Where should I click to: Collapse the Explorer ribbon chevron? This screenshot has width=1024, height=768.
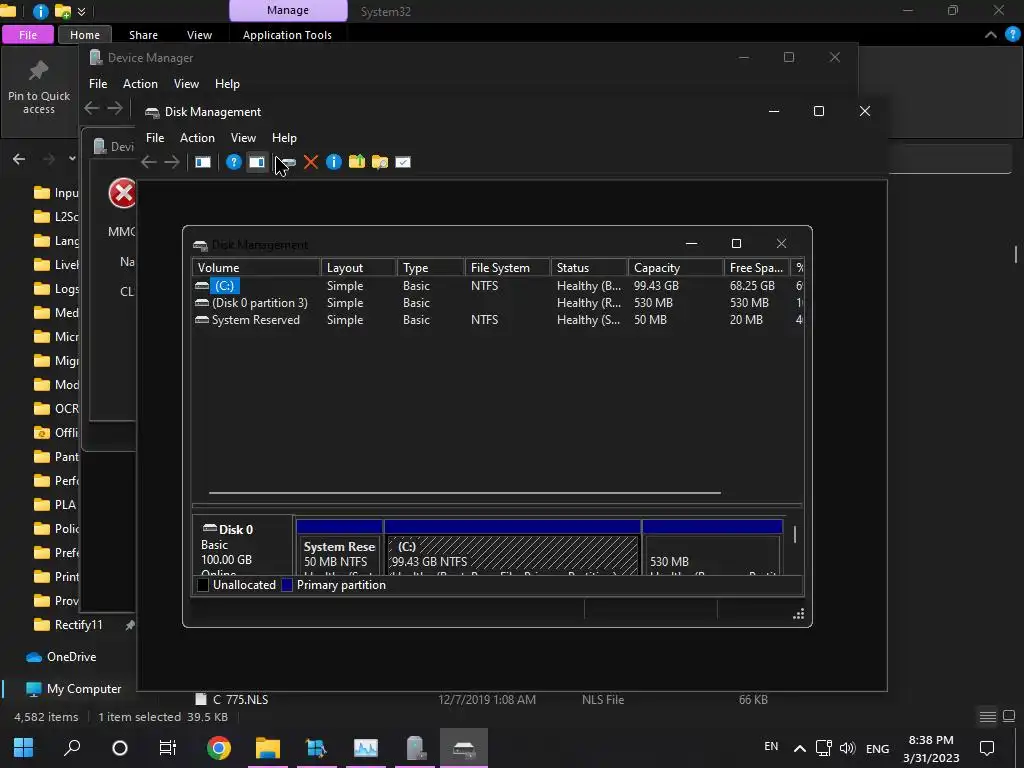[991, 35]
